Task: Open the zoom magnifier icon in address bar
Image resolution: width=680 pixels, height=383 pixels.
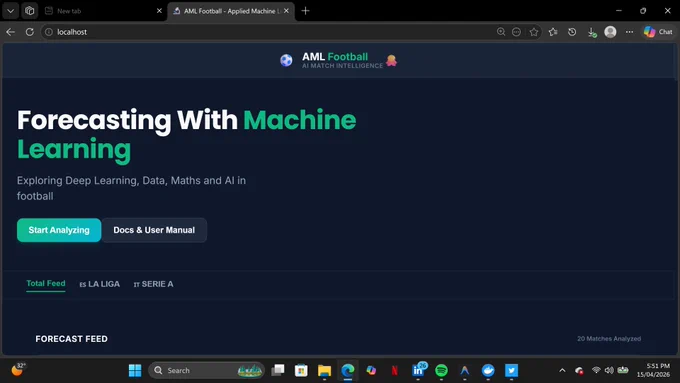Action: click(x=501, y=32)
